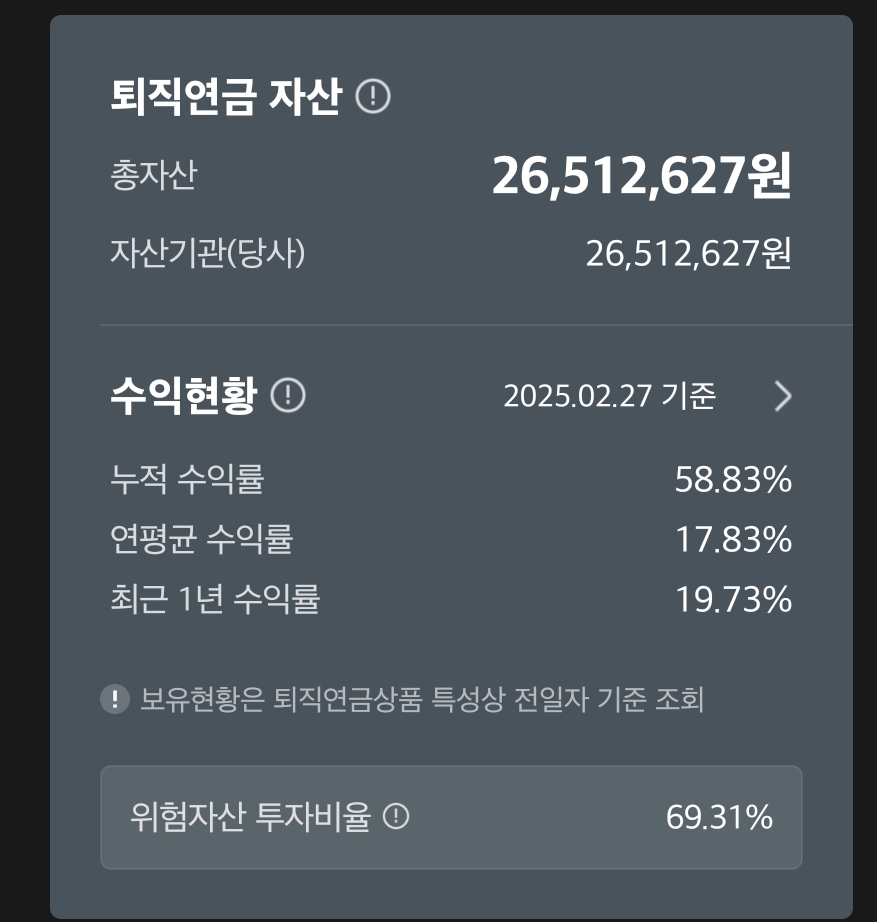Image resolution: width=877 pixels, height=922 pixels.
Task: Open info tooltip next to 수익현황
Action: pos(288,396)
